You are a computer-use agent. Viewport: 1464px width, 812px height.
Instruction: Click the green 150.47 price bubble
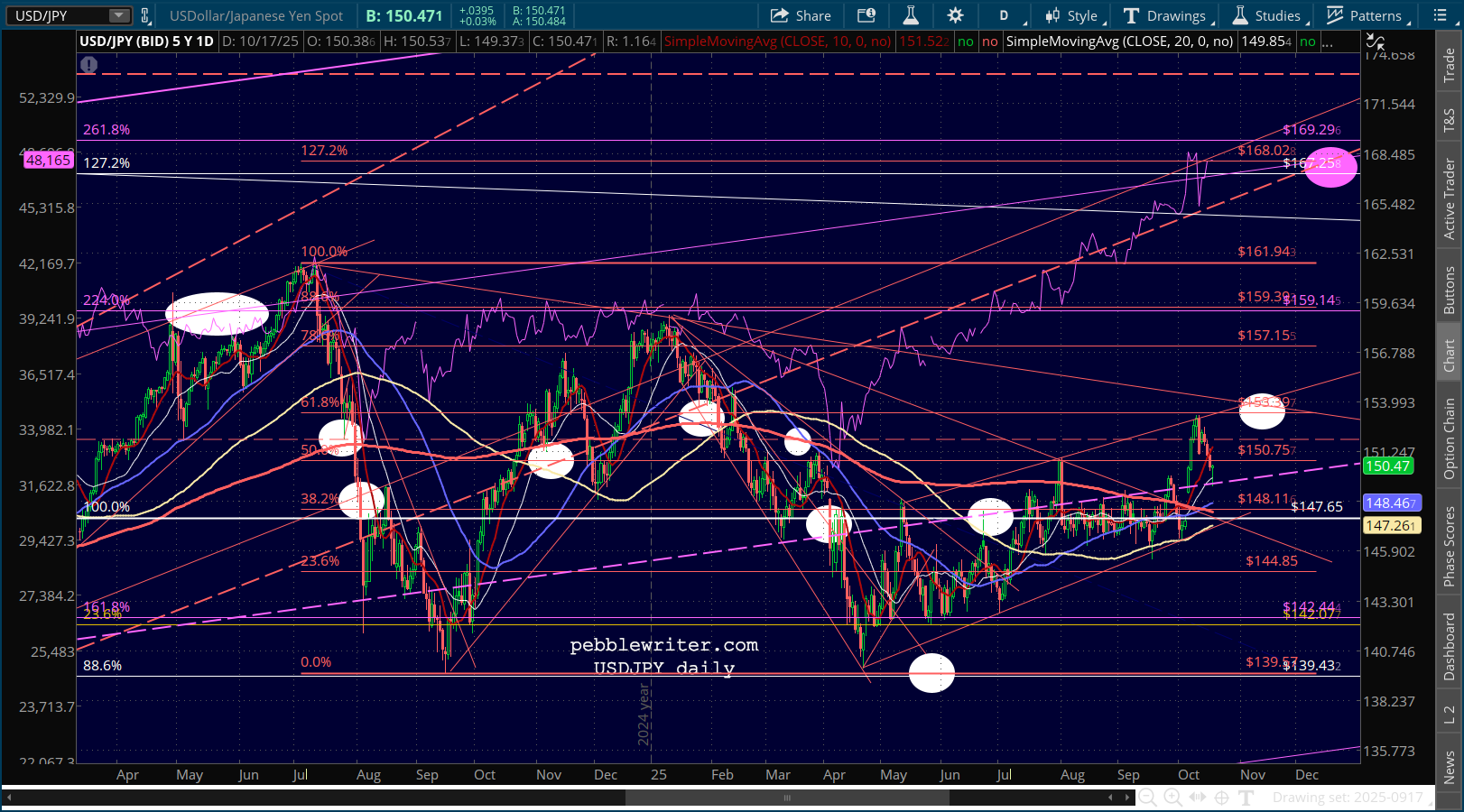1387,466
